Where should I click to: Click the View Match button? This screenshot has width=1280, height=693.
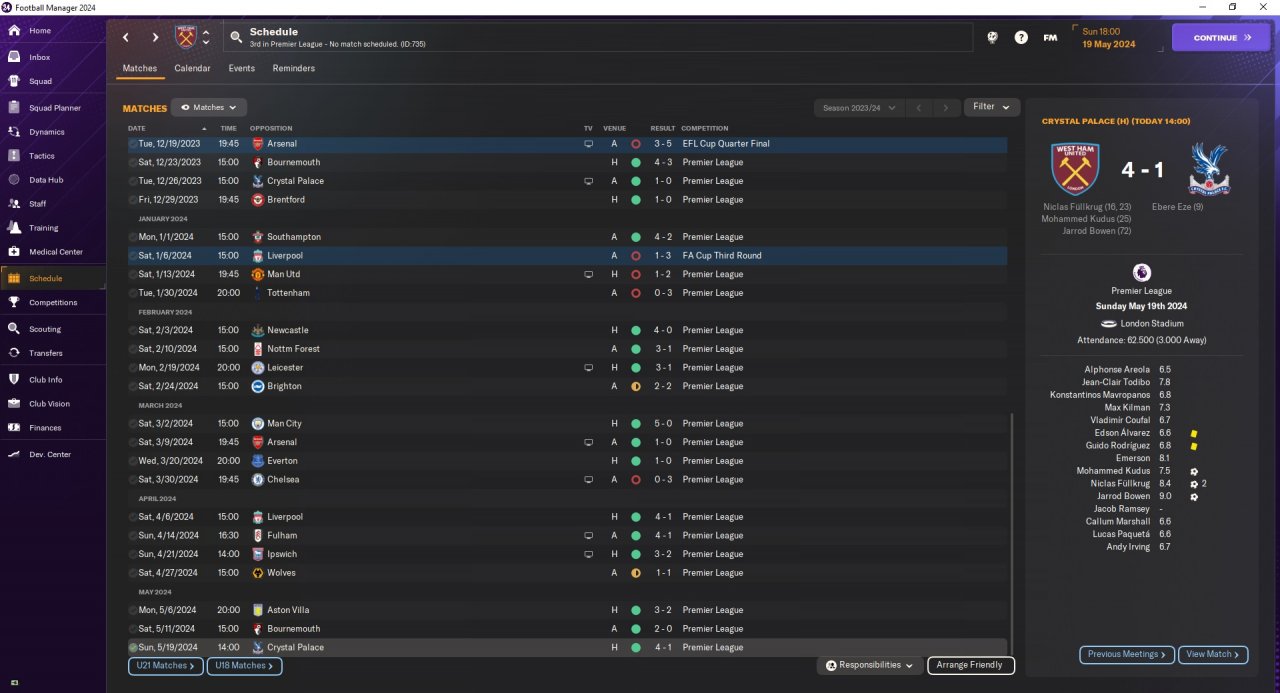click(1213, 654)
